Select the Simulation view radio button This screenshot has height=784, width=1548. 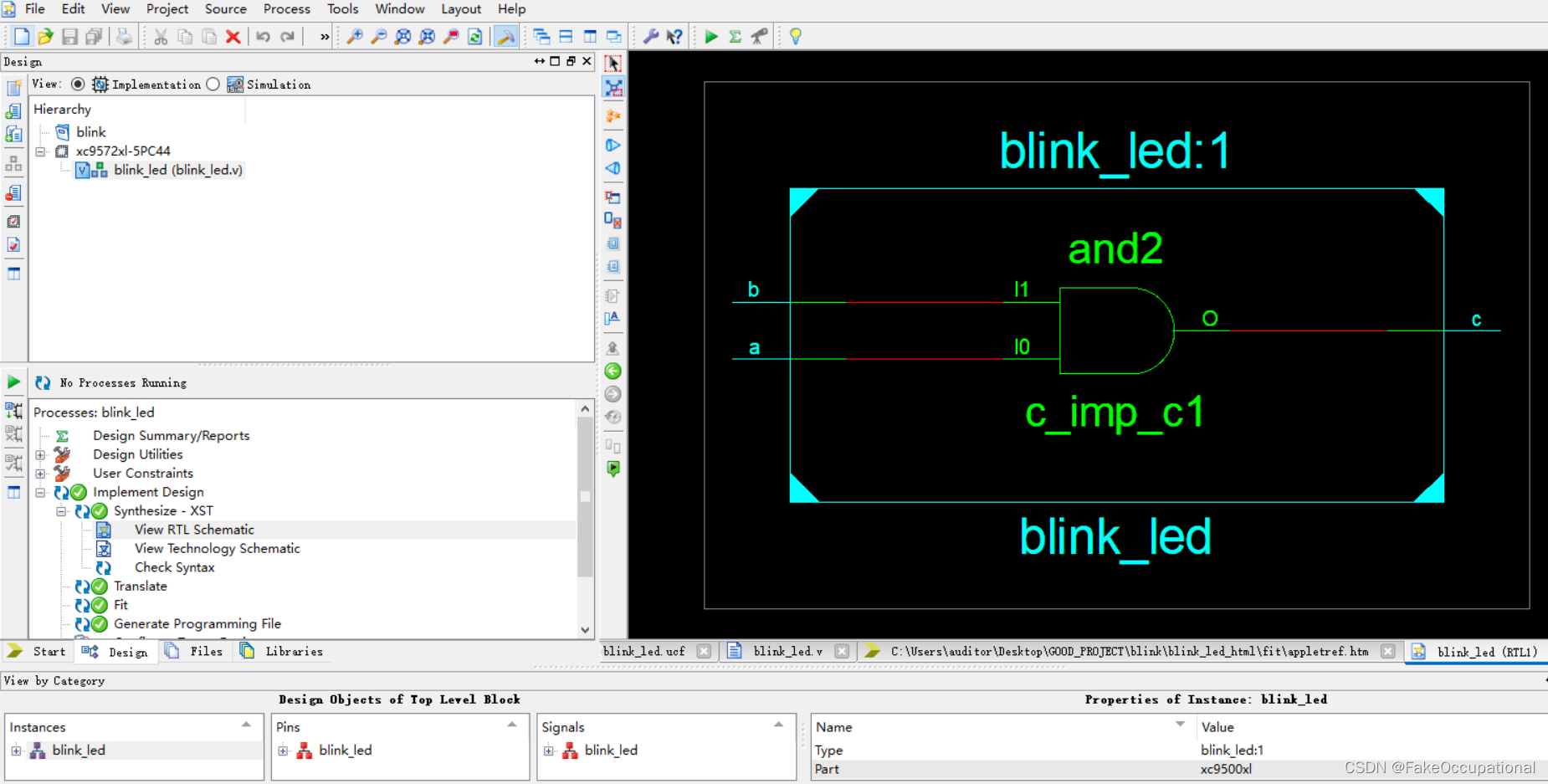[213, 84]
